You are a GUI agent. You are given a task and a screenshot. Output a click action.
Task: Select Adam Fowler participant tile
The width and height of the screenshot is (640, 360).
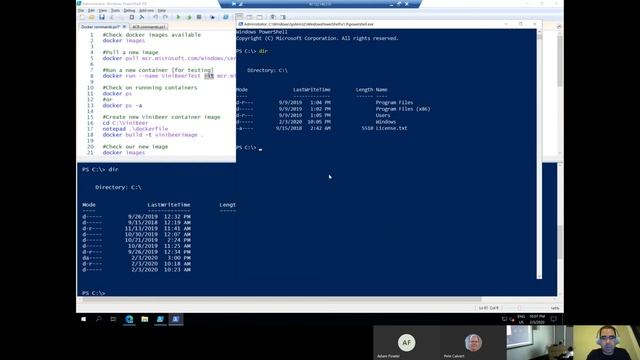(x=407, y=342)
